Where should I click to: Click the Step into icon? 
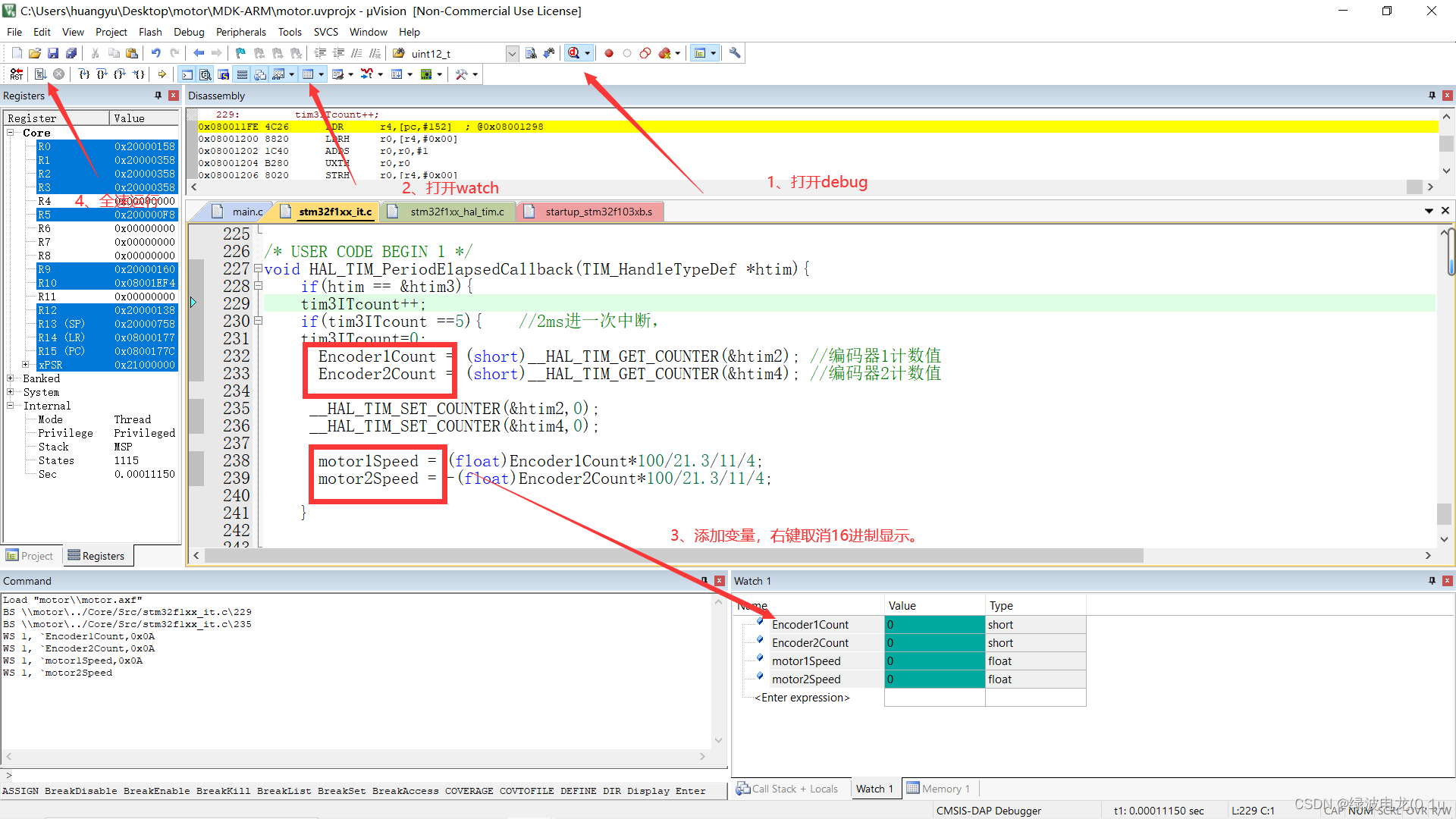tap(84, 74)
